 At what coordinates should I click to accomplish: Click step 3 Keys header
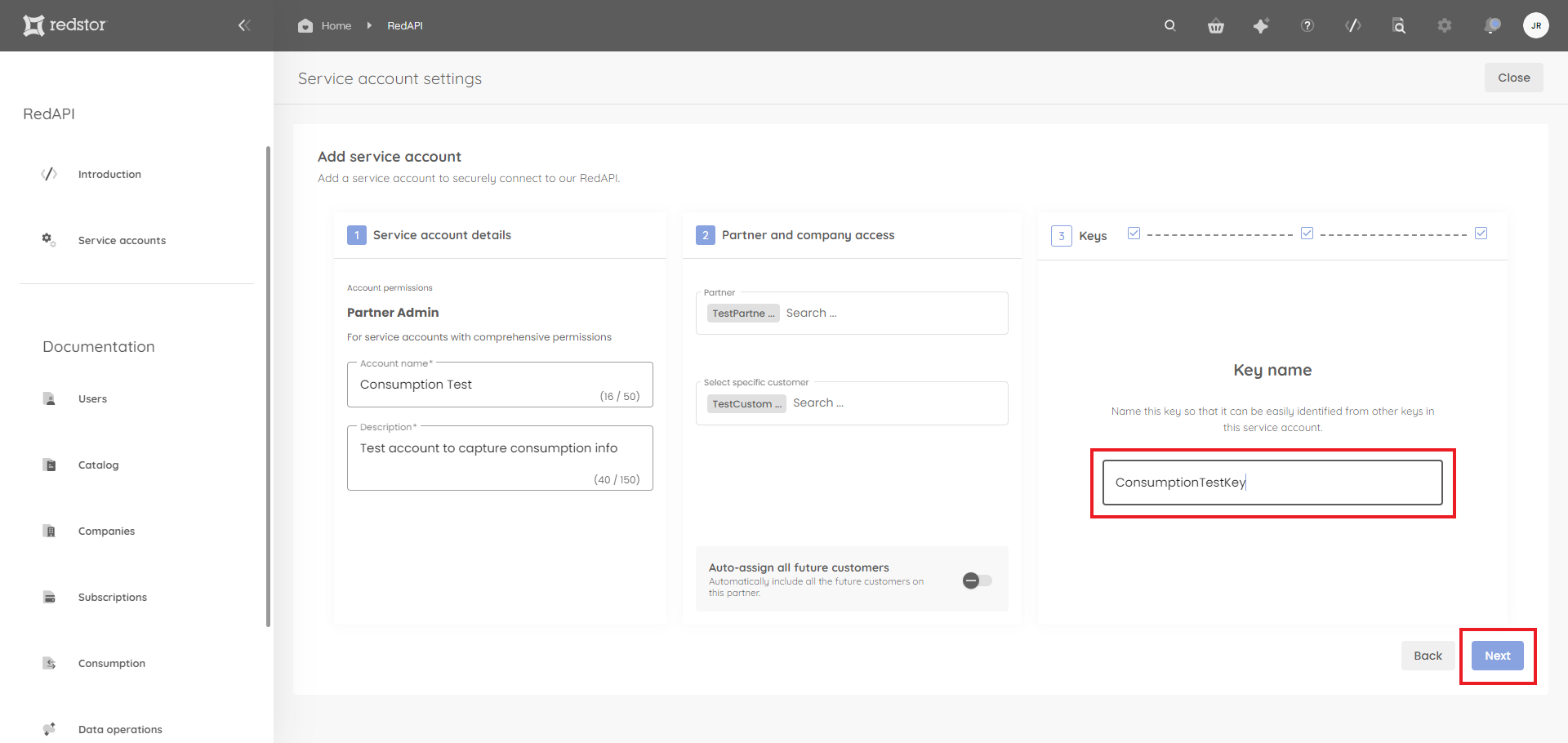pyautogui.click(x=1079, y=236)
